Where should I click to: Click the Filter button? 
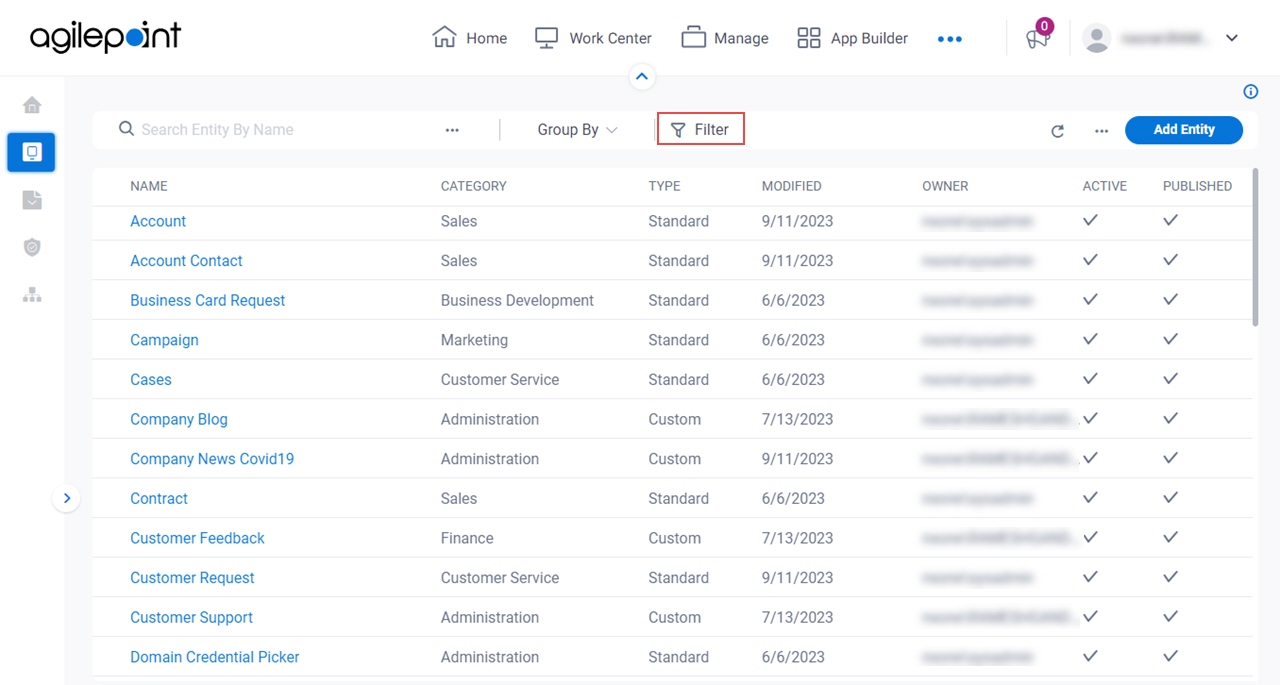click(700, 129)
